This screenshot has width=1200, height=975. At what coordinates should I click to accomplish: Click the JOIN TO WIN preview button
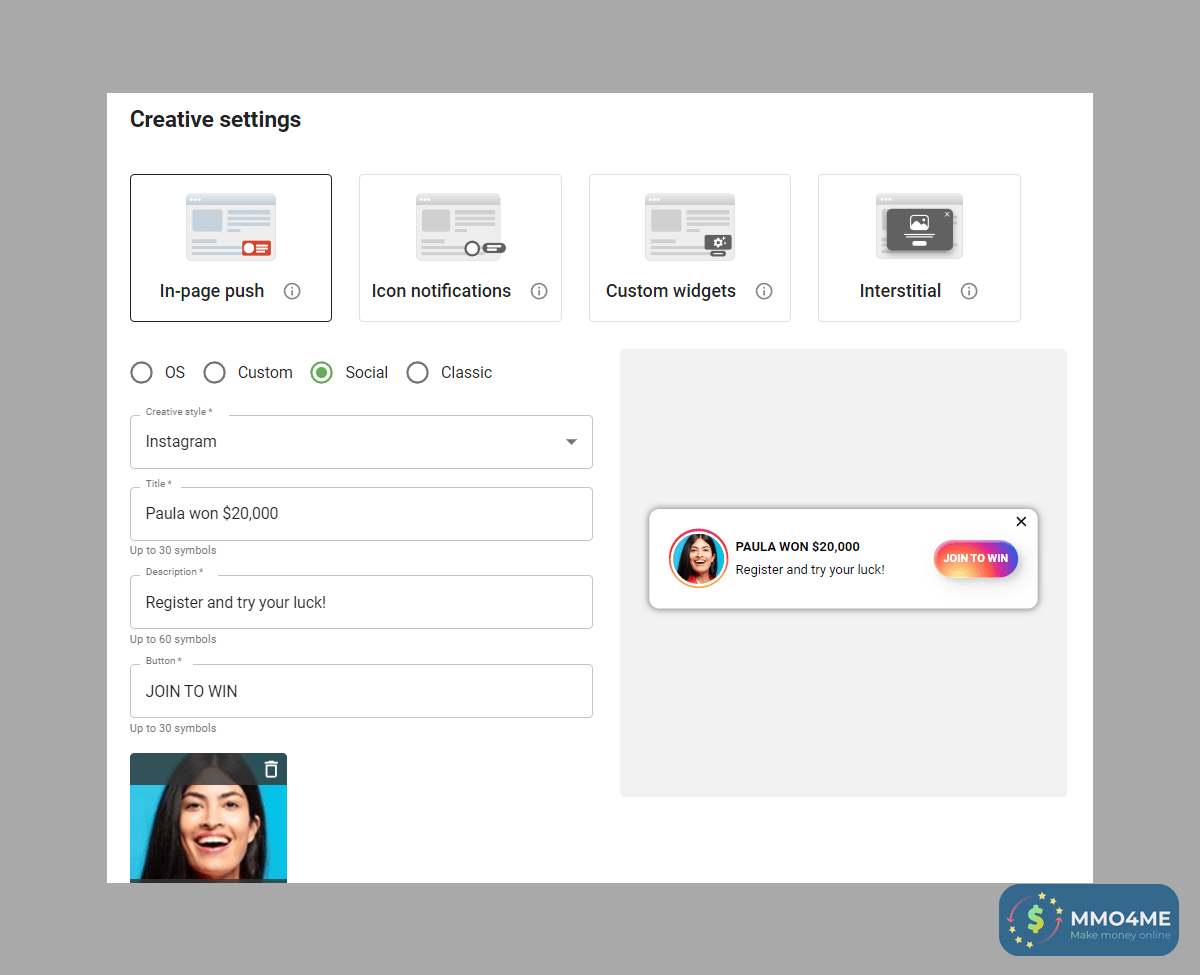(976, 559)
